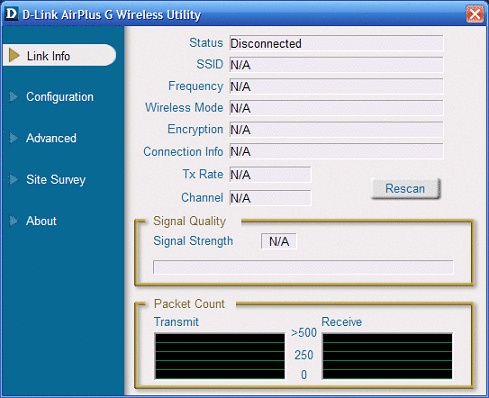
Task: Click the Status label
Action: (x=206, y=43)
